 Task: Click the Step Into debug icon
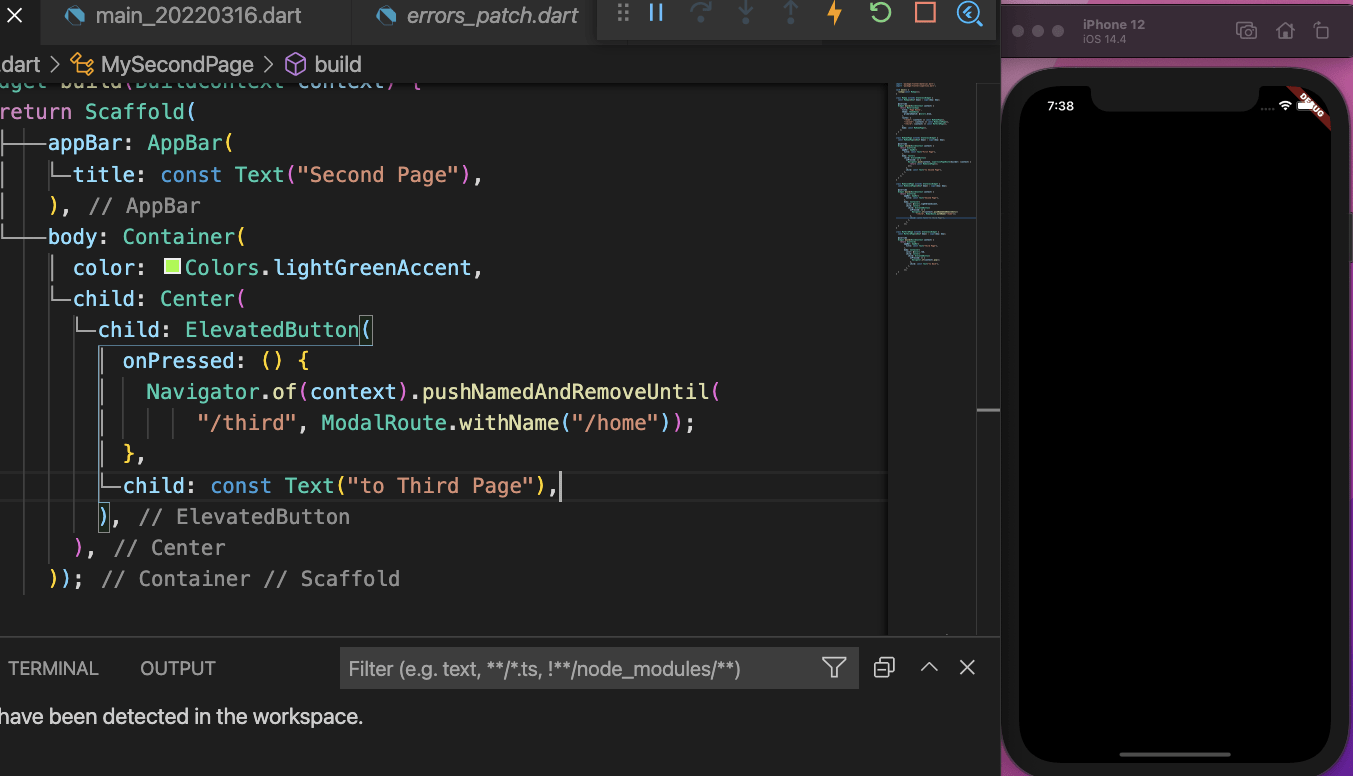click(x=746, y=13)
